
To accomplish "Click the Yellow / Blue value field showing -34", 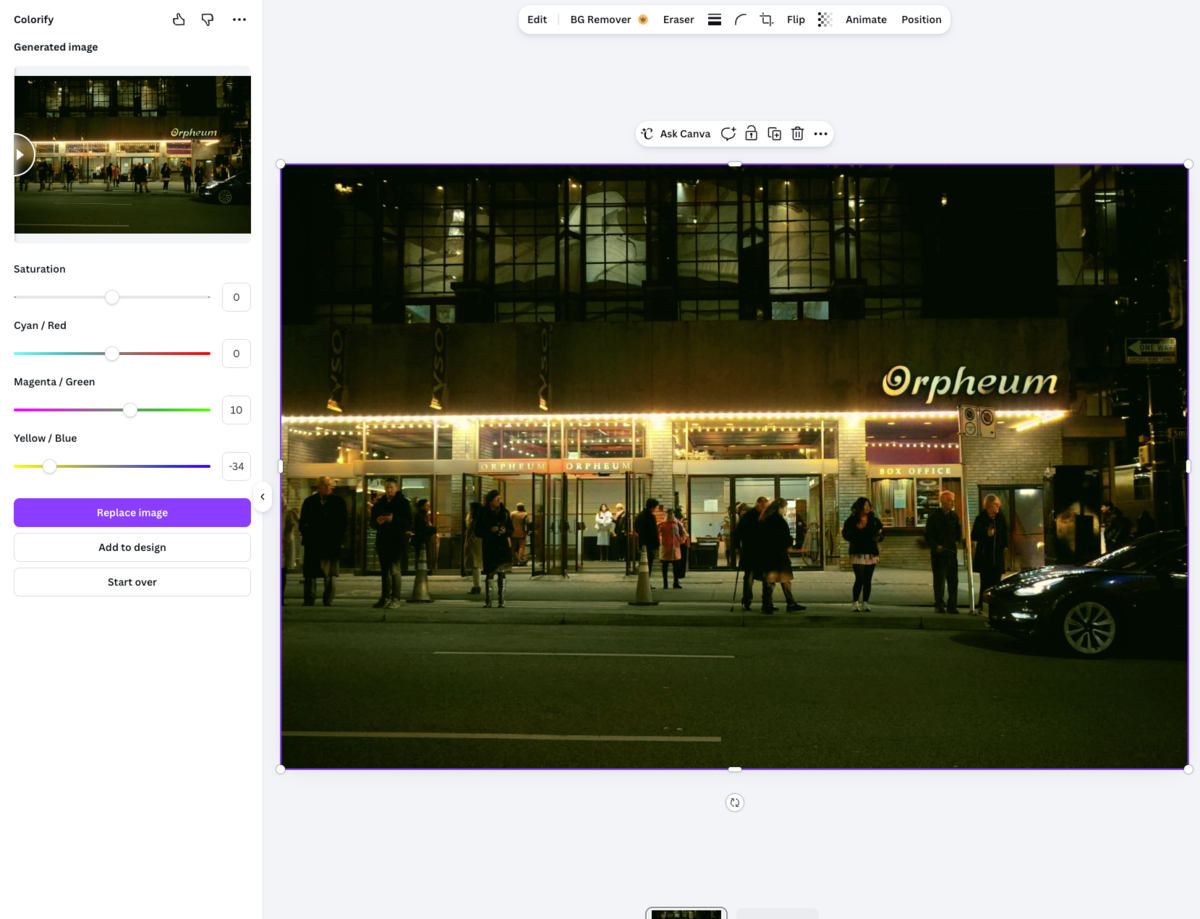I will (236, 466).
